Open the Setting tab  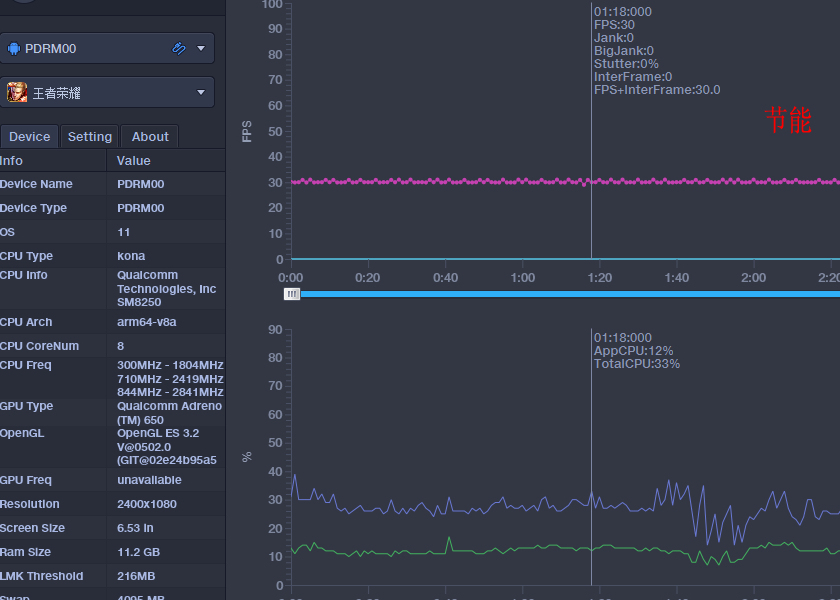90,137
